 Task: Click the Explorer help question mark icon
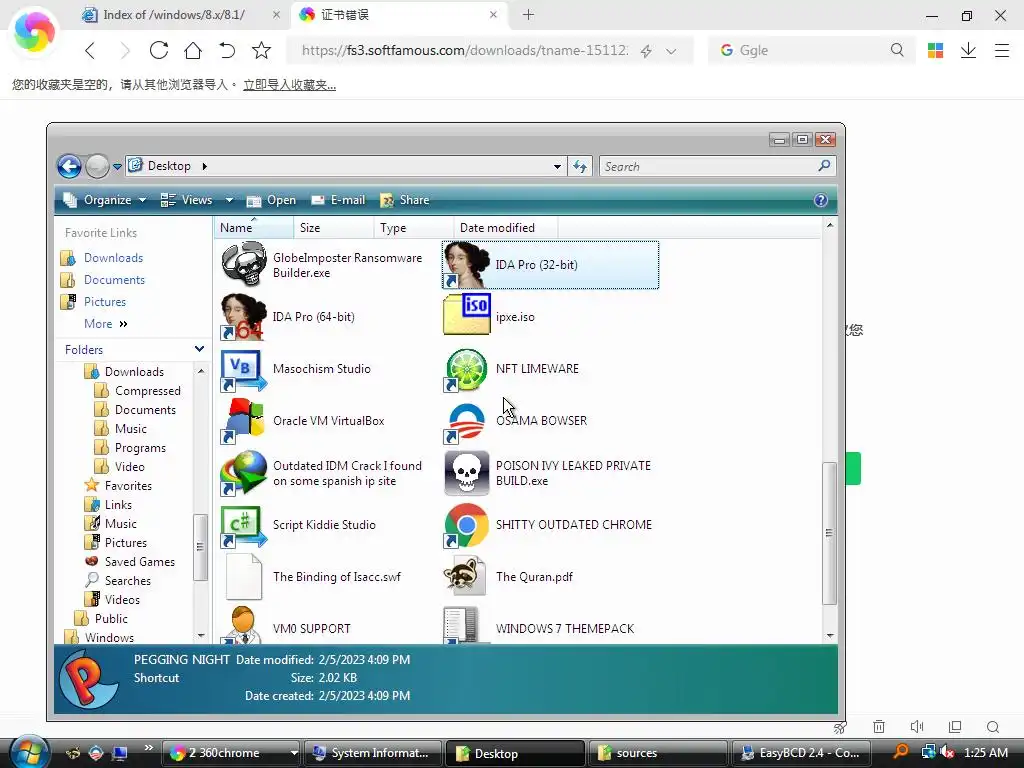tap(821, 200)
